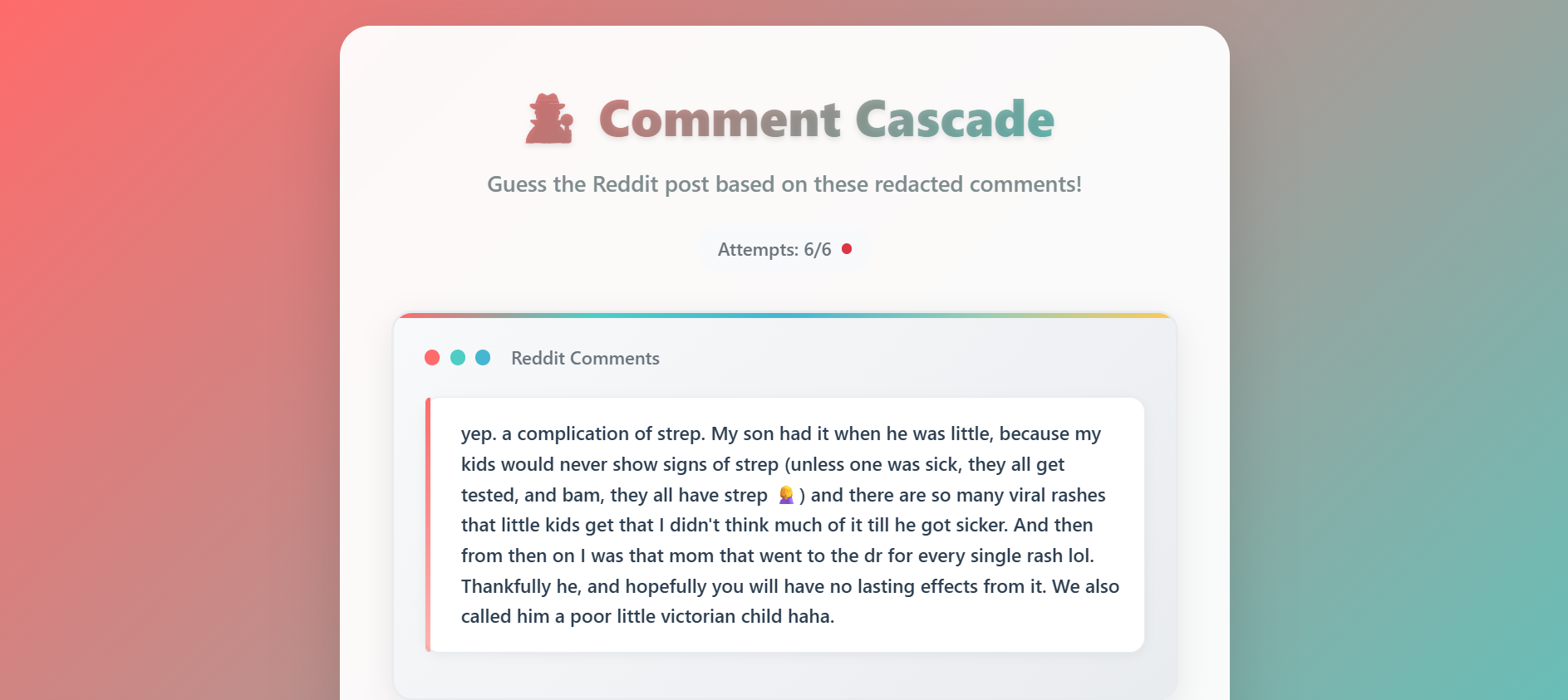Click the teal window dot

coord(458,358)
